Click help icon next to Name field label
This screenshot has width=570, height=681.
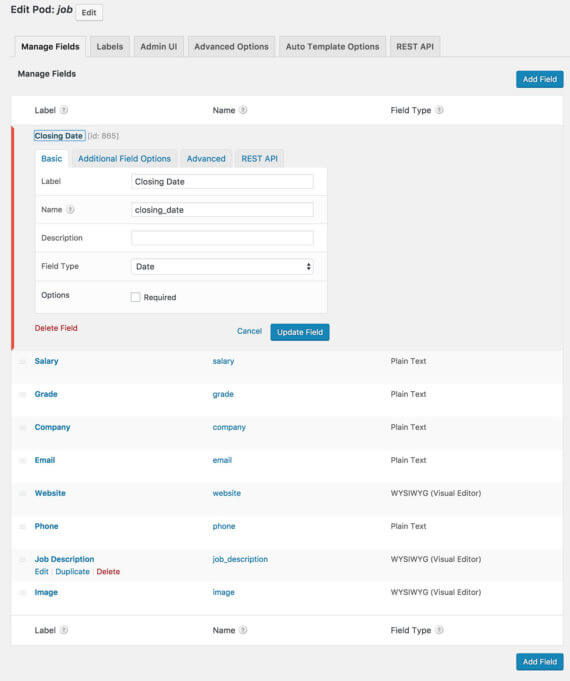(x=70, y=209)
